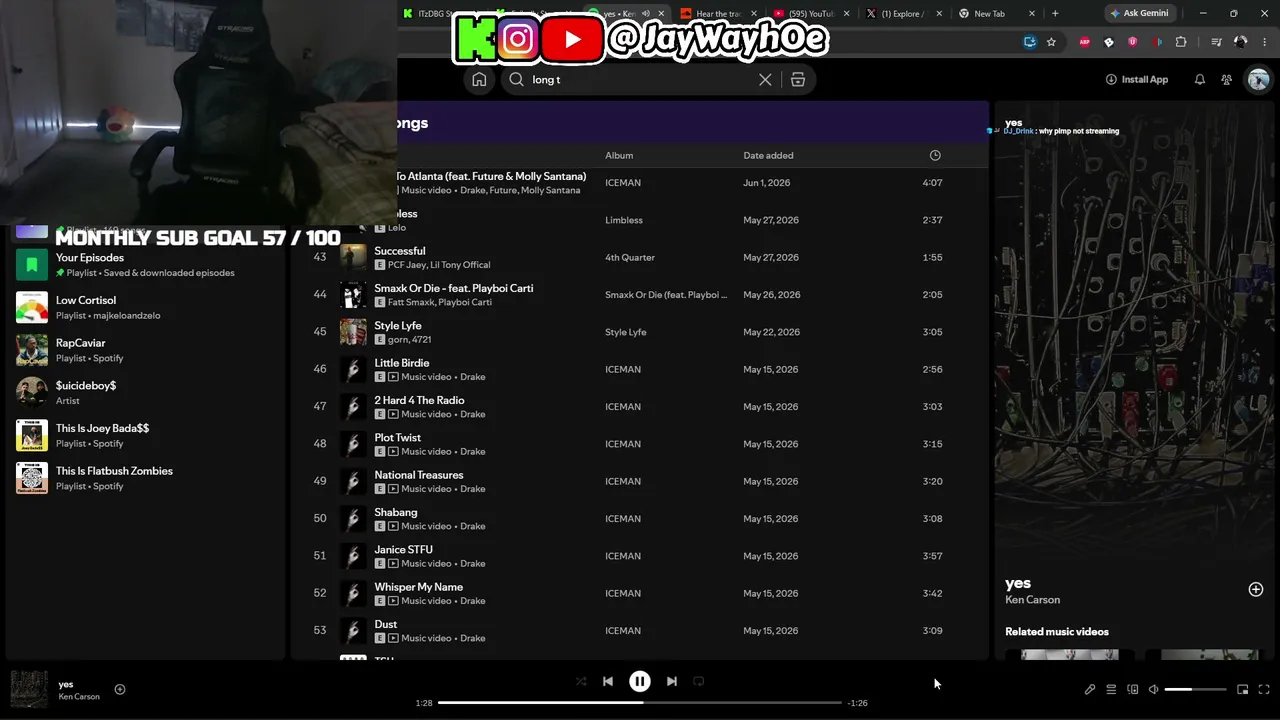Switch to the 'Hear the track' browser tab

click(x=717, y=14)
